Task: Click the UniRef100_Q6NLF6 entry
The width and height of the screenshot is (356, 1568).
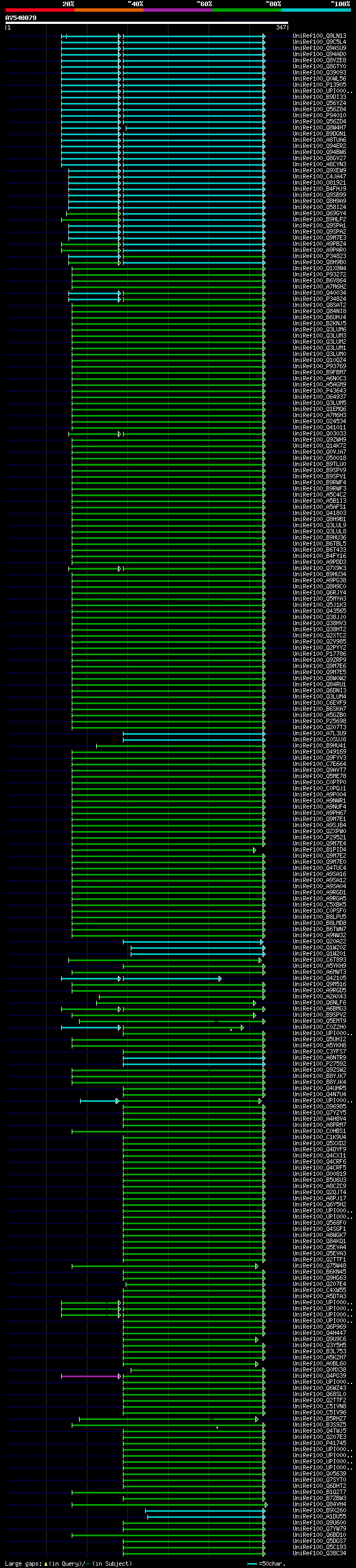Action: pyautogui.click(x=319, y=1002)
